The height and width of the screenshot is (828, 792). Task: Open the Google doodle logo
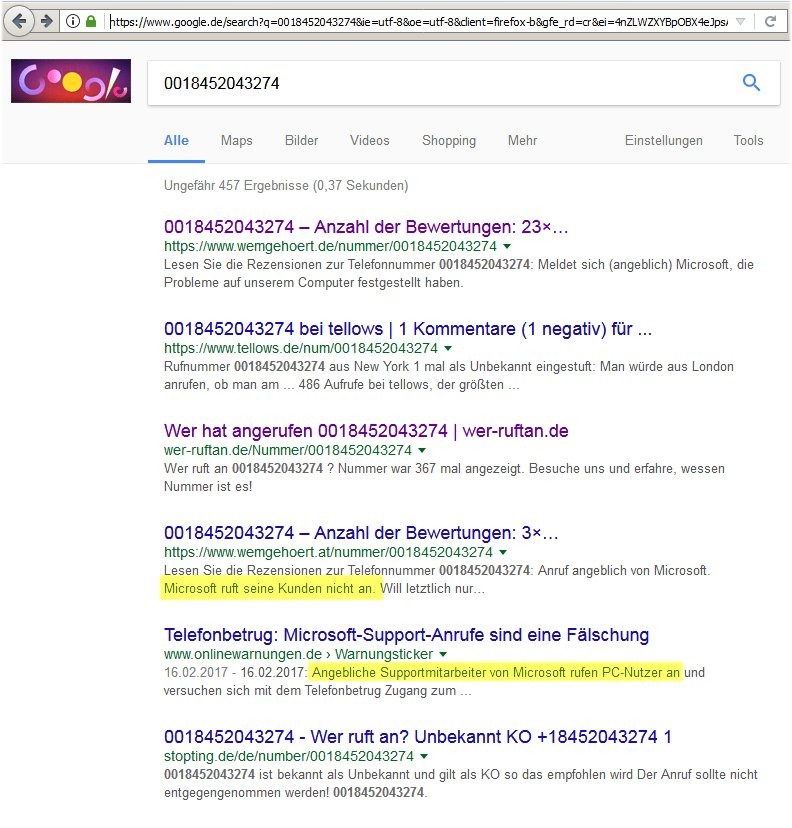(x=71, y=81)
